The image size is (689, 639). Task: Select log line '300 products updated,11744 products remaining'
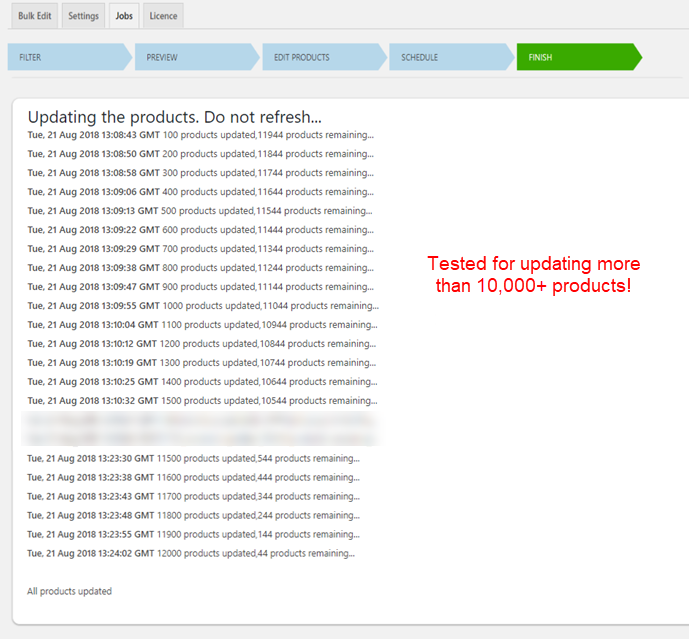(x=201, y=173)
